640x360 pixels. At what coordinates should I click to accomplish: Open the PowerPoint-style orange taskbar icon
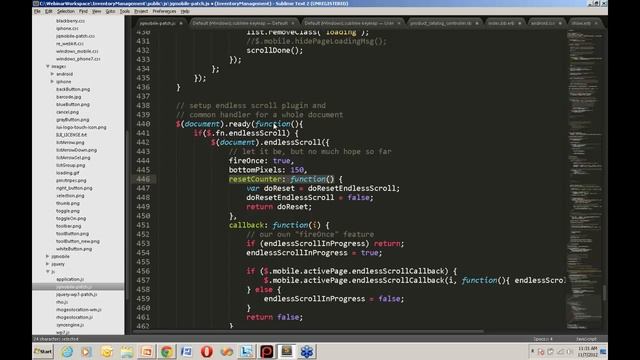click(x=147, y=351)
